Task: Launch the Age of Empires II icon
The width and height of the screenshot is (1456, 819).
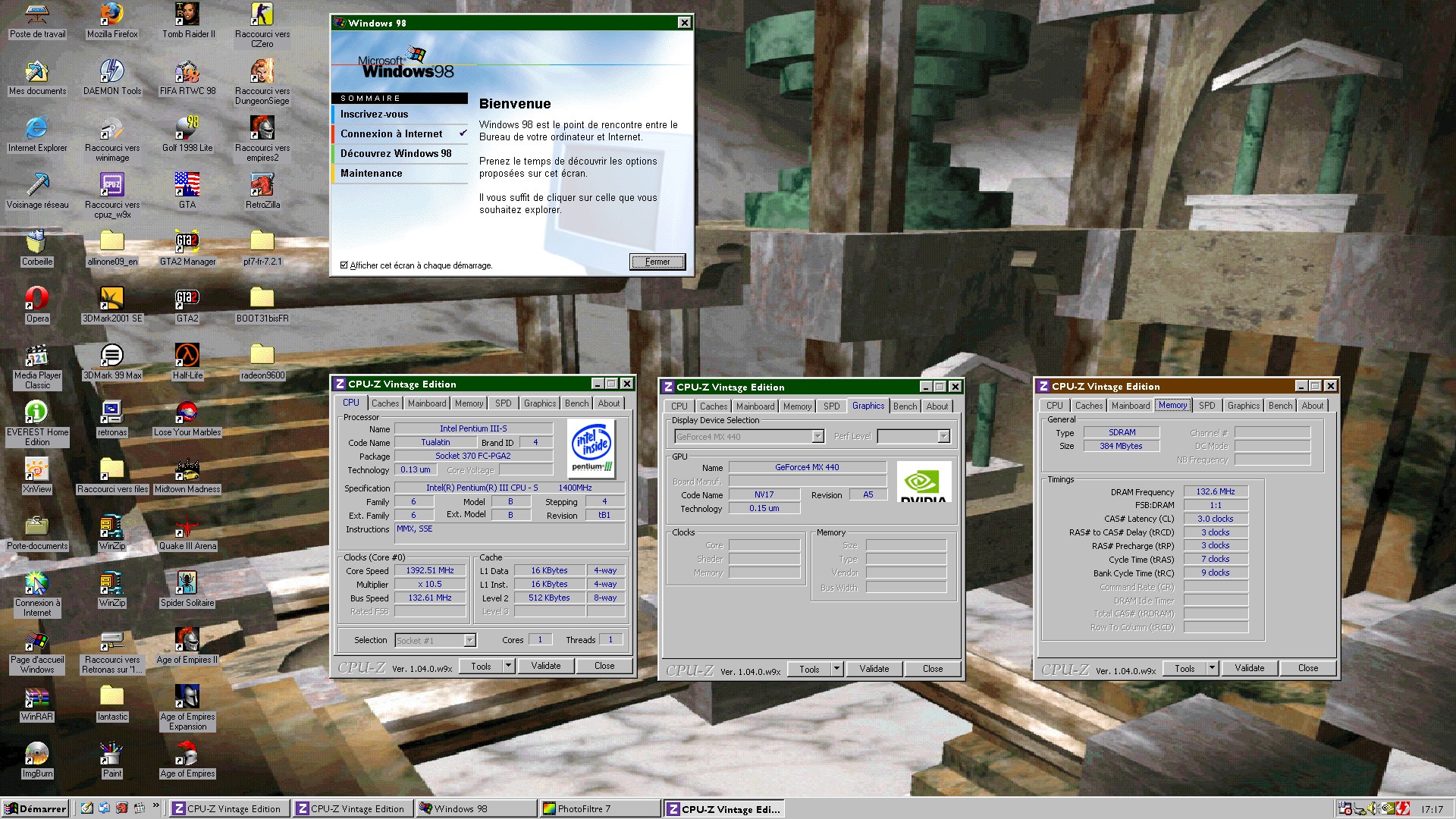Action: click(187, 640)
